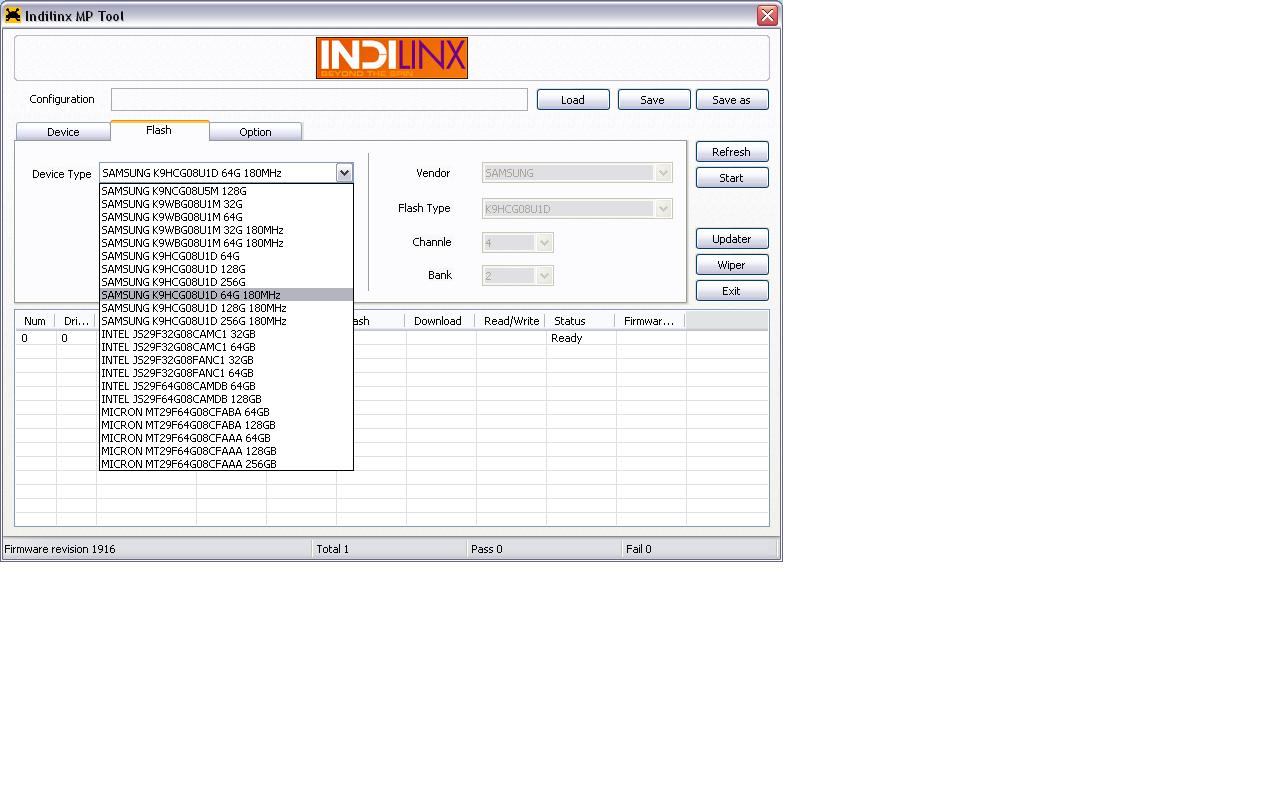This screenshot has width=1280, height=800.
Task: Select MICRON MT29F64G08CFAAA 64GB
Action: coord(226,438)
